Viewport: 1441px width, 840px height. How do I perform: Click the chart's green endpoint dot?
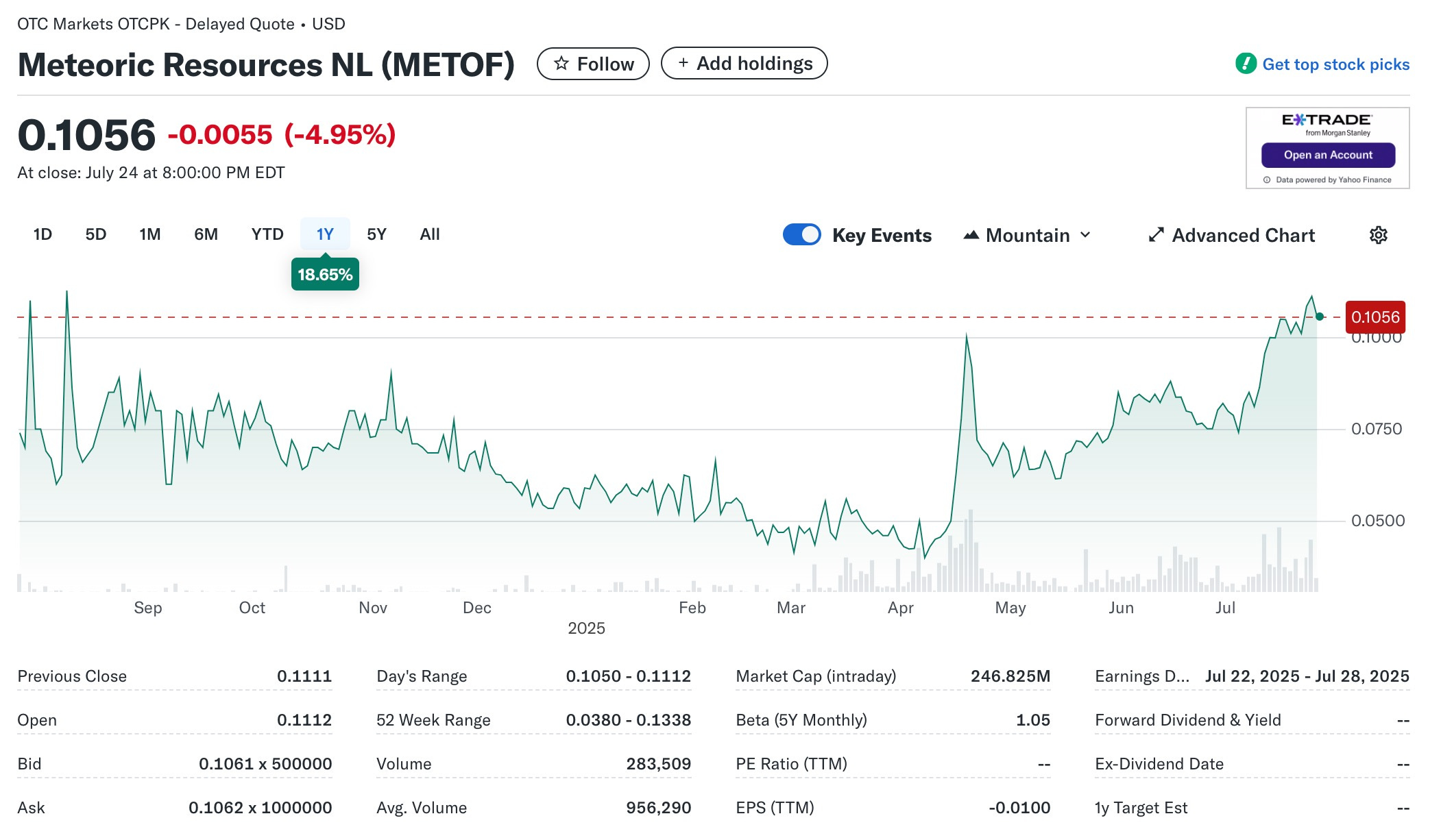(1320, 317)
